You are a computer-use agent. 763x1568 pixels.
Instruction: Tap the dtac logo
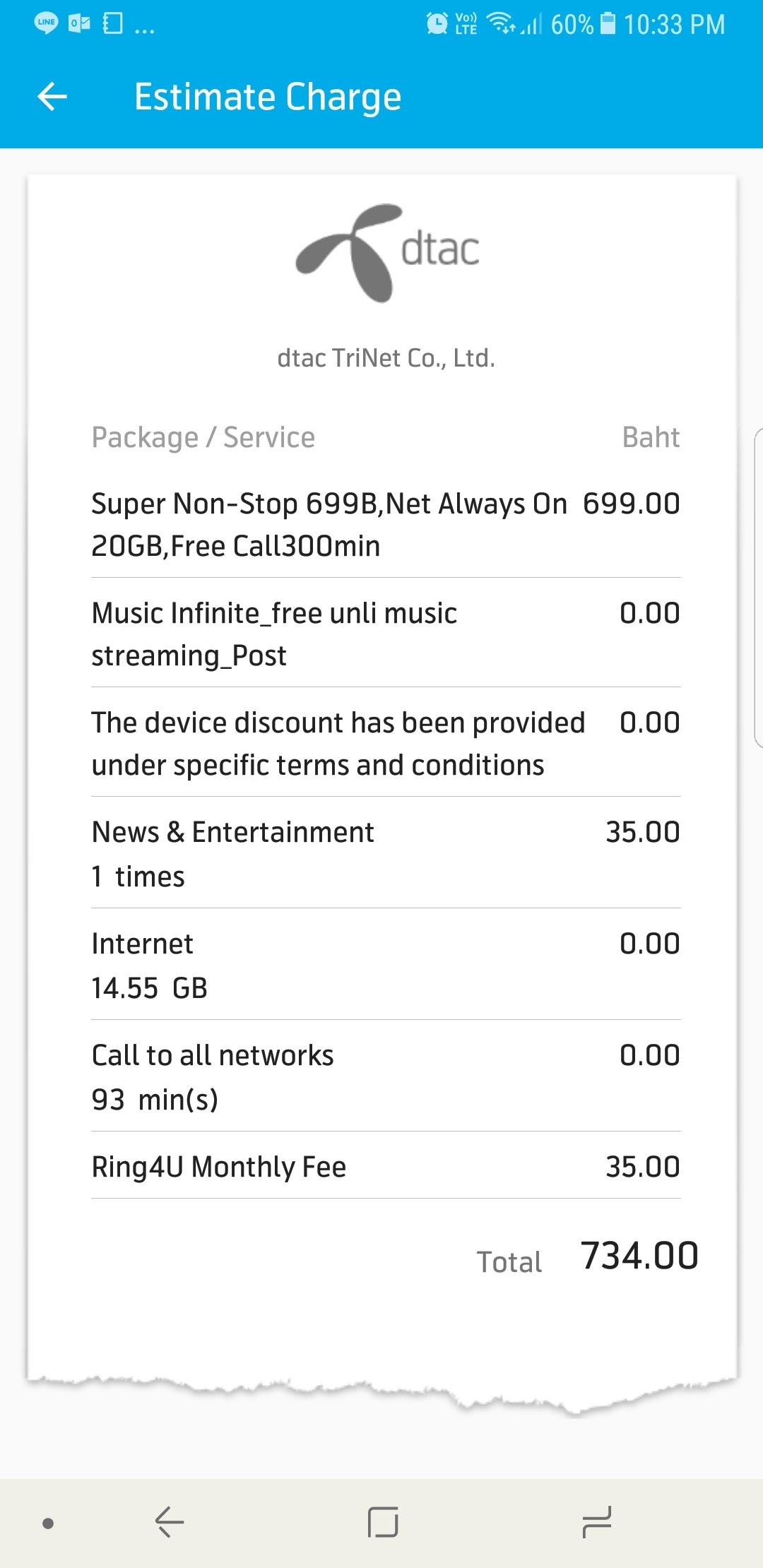pos(386,252)
